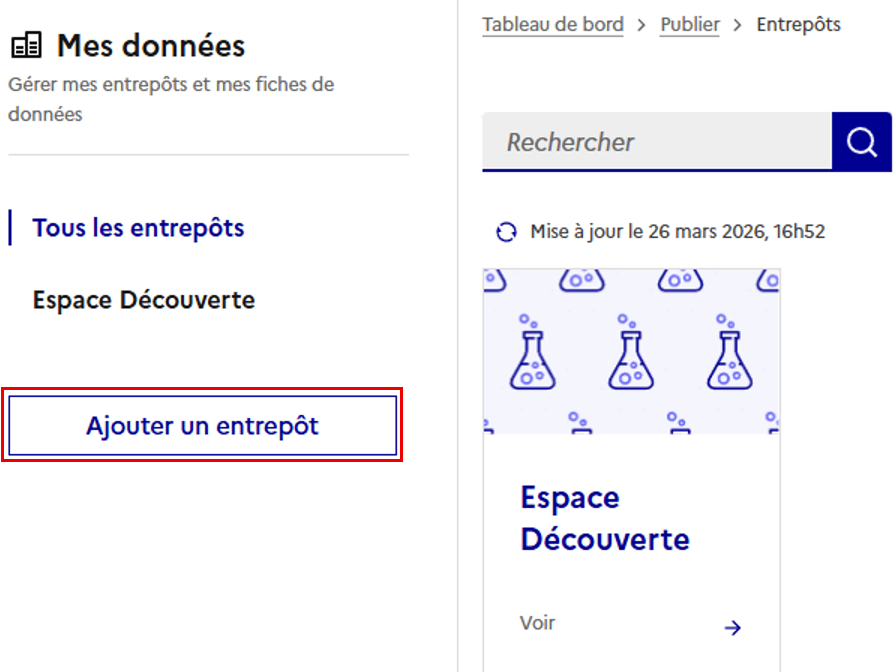Viewport: 895px width, 672px height.
Task: Click the building icon left of Mes données
Action: (x=24, y=44)
